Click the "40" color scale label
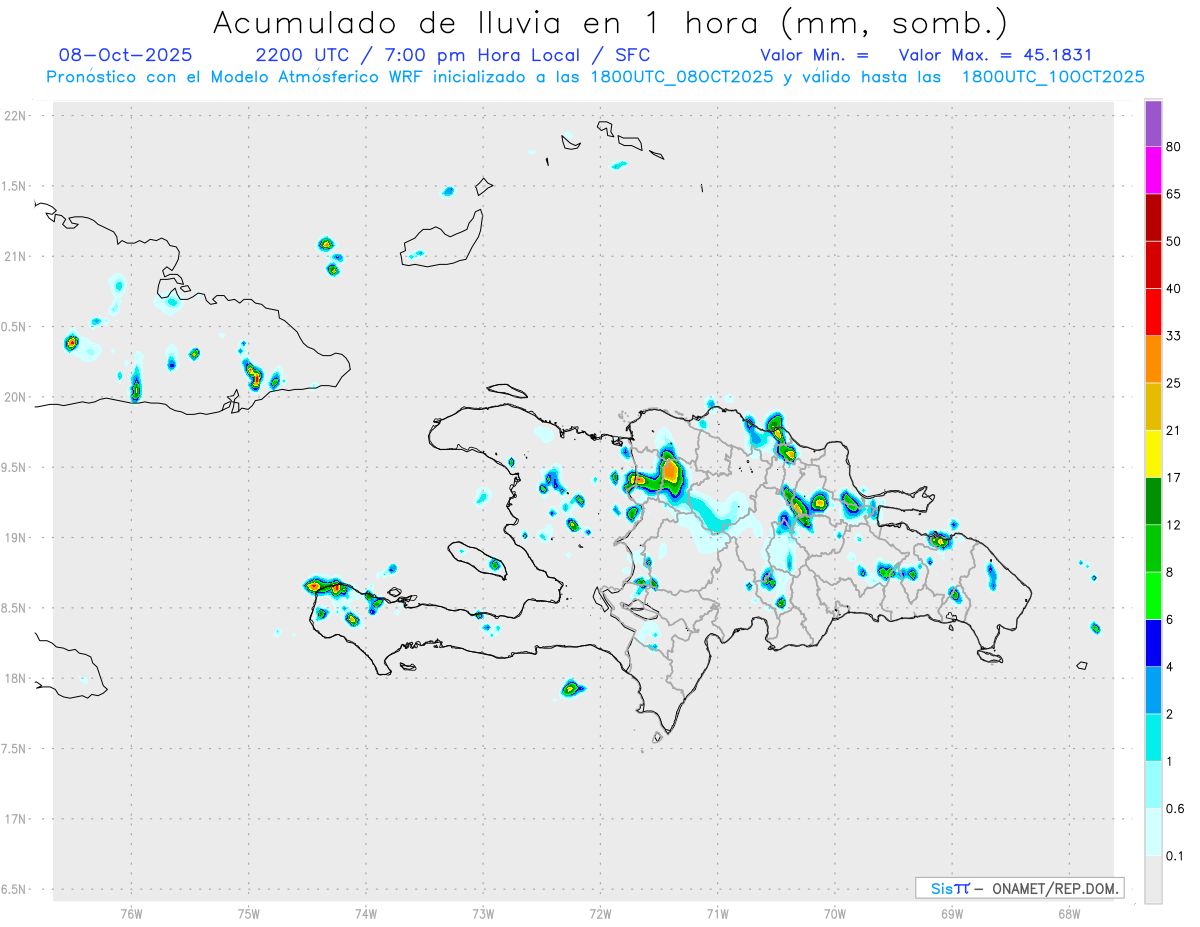Viewport: 1200px width, 927px height. click(1173, 288)
